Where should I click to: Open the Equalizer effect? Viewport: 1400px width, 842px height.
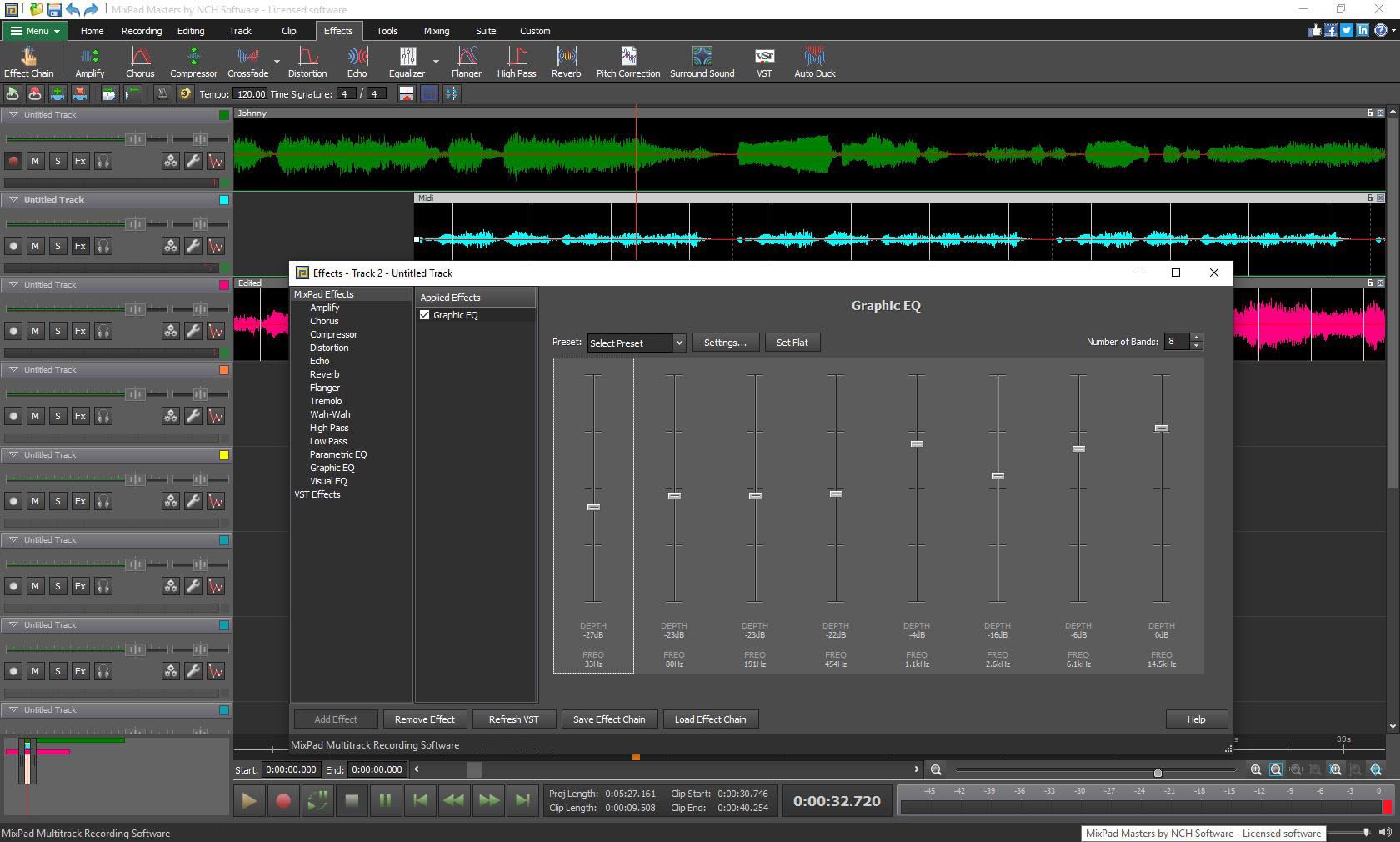(x=407, y=58)
